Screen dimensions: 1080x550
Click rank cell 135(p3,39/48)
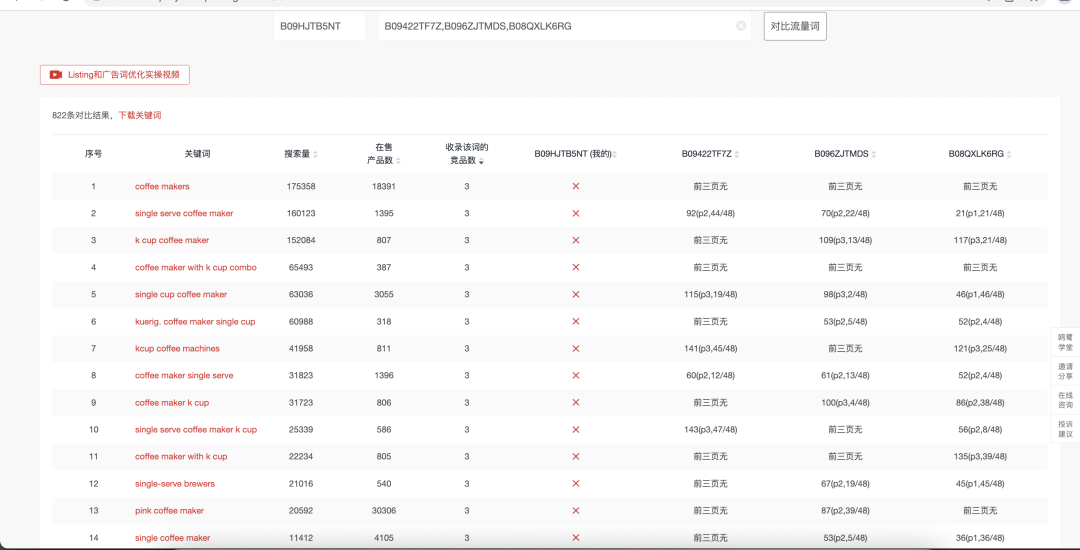980,456
